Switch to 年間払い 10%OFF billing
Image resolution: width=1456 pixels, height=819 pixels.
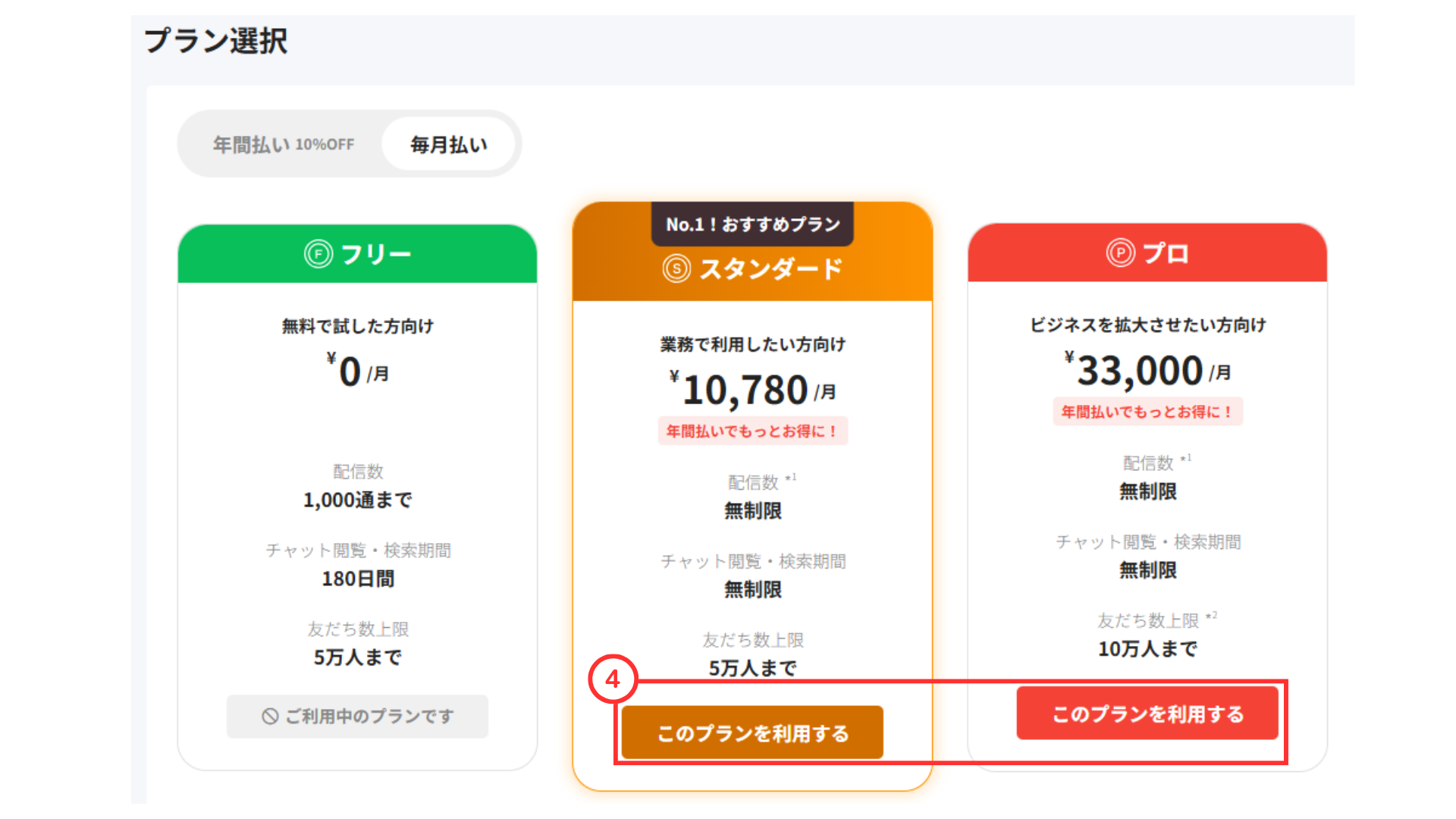pos(283,144)
